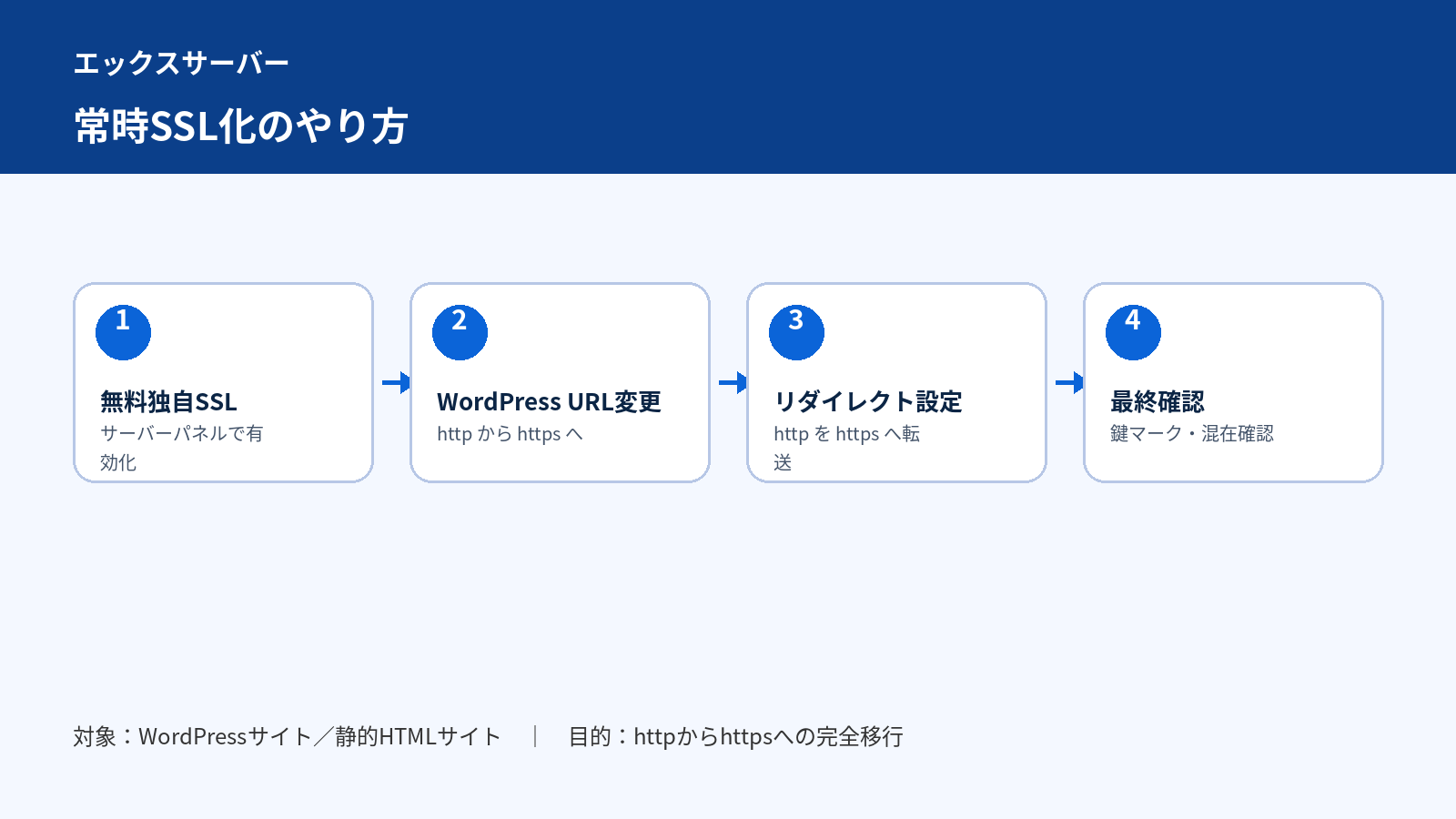The width and height of the screenshot is (1456, 819).
Task: Click the footer text "対象：WordPressサイト／静的HTMLサイト"
Action: click(x=288, y=736)
